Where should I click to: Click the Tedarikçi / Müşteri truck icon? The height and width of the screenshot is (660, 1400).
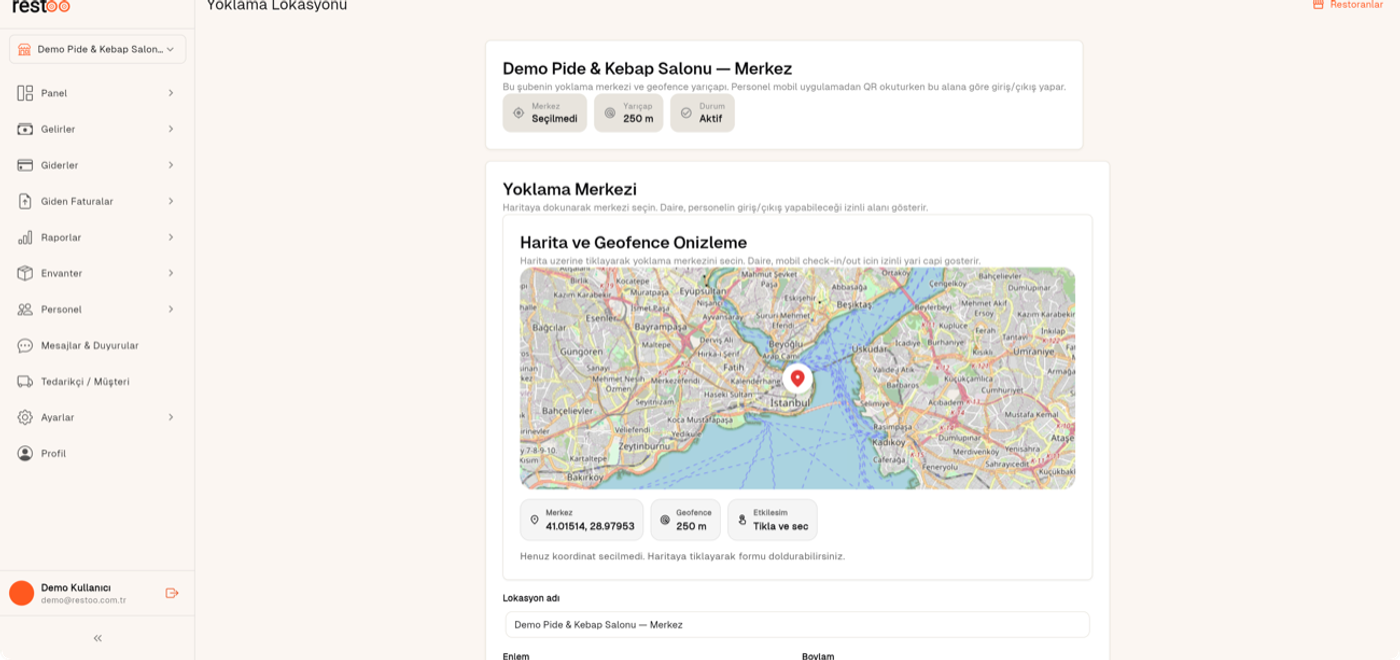click(25, 381)
